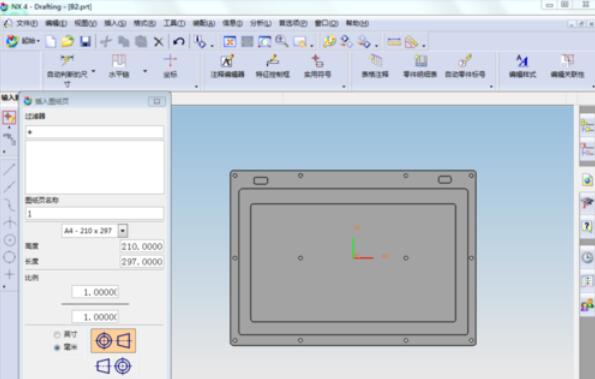Open the Tools (工具) menu
This screenshot has width=595, height=379.
(x=174, y=23)
